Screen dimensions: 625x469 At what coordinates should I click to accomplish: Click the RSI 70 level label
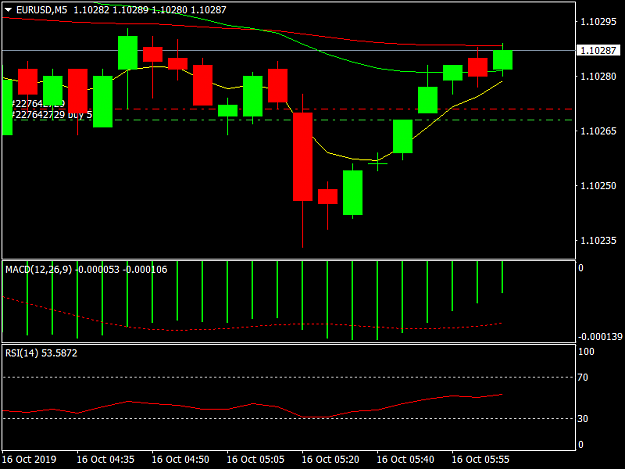[x=583, y=377]
